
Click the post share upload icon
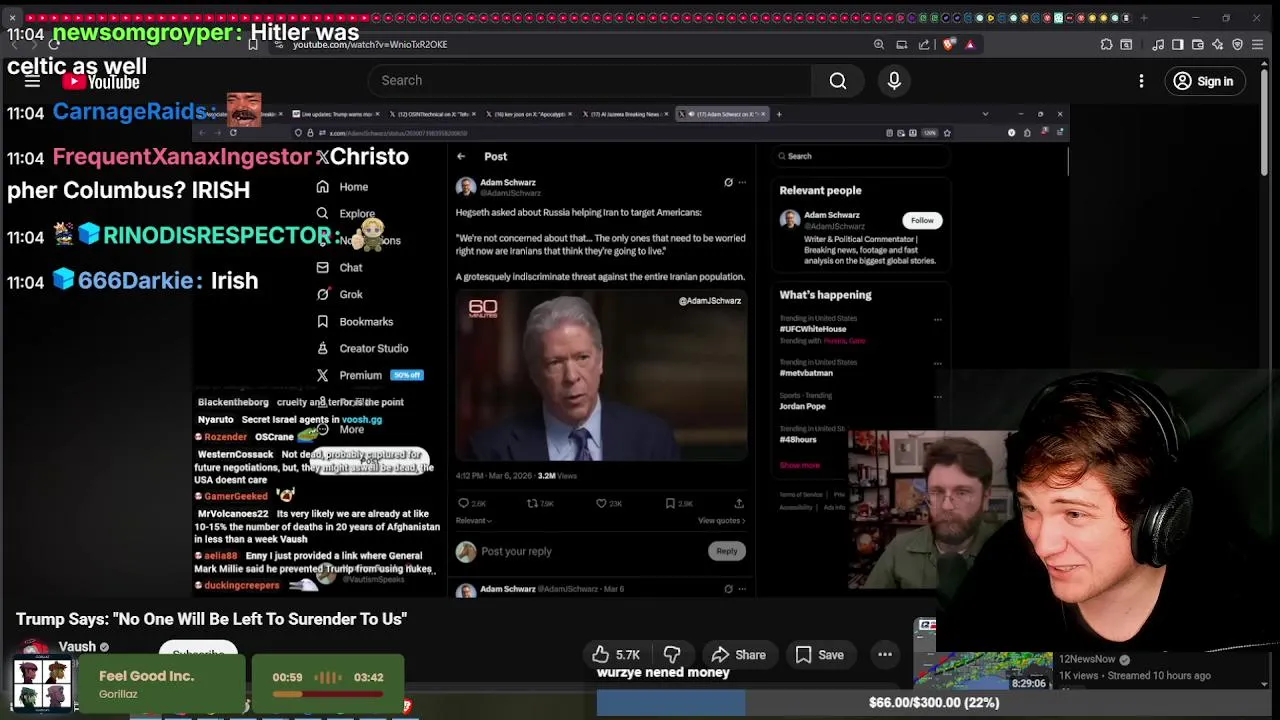pyautogui.click(x=739, y=504)
